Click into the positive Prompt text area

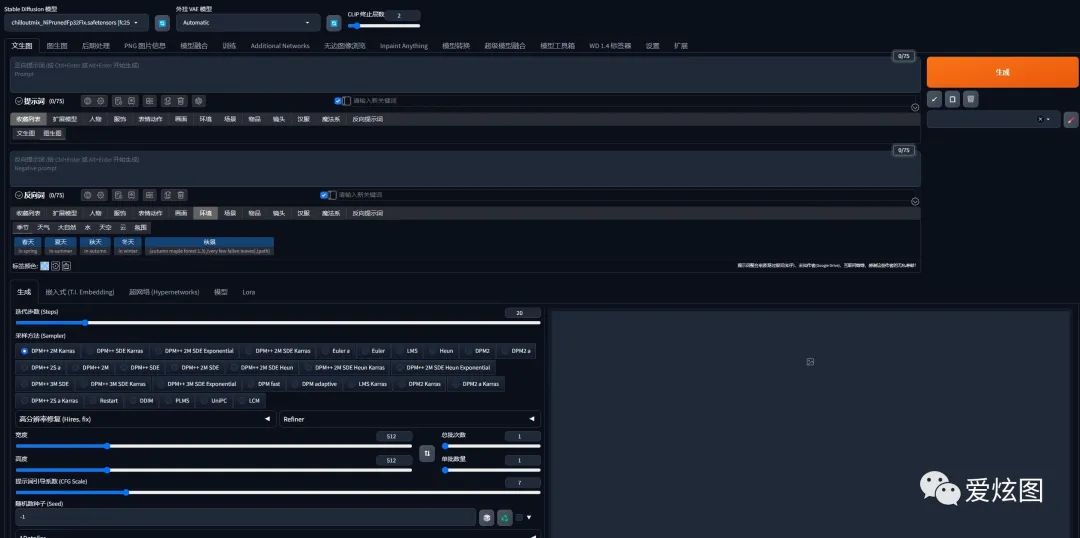465,74
